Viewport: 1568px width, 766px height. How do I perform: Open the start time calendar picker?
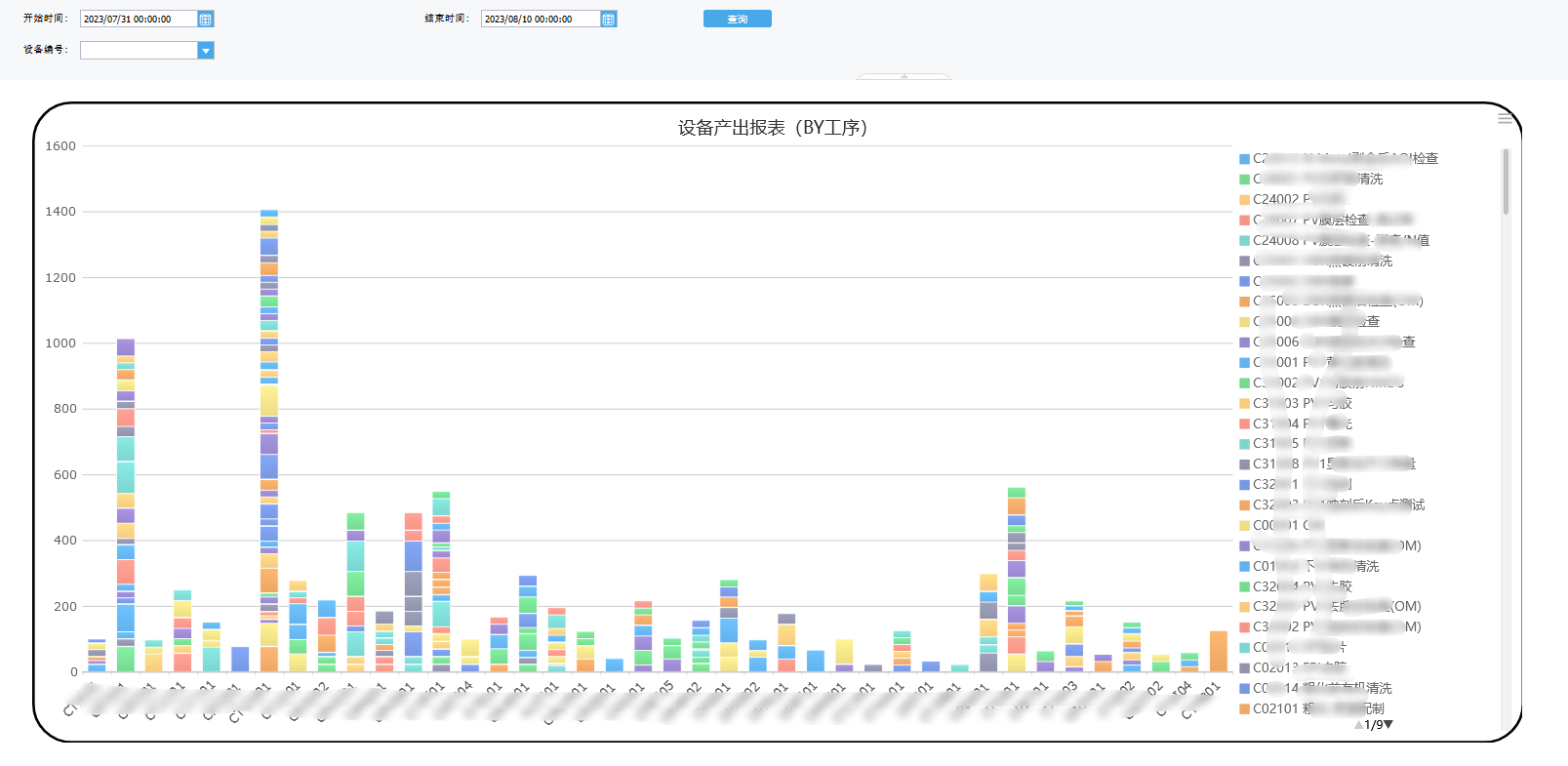tap(205, 20)
